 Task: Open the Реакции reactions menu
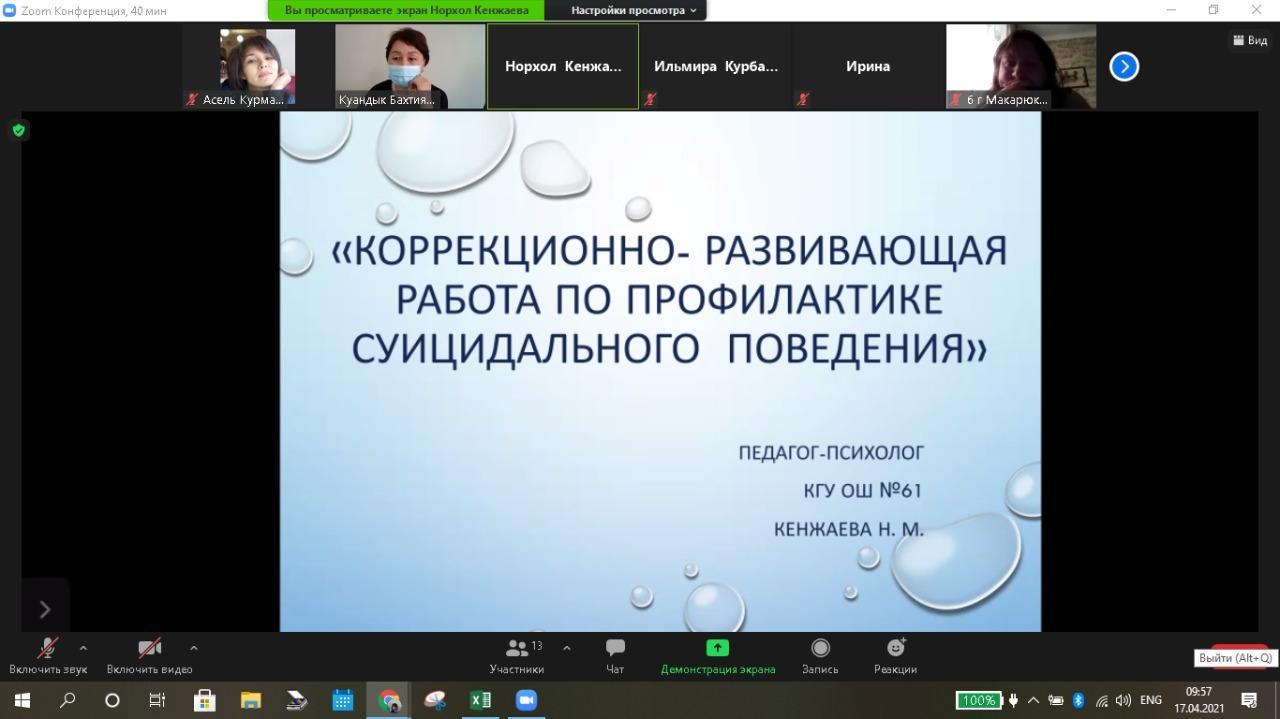point(895,648)
